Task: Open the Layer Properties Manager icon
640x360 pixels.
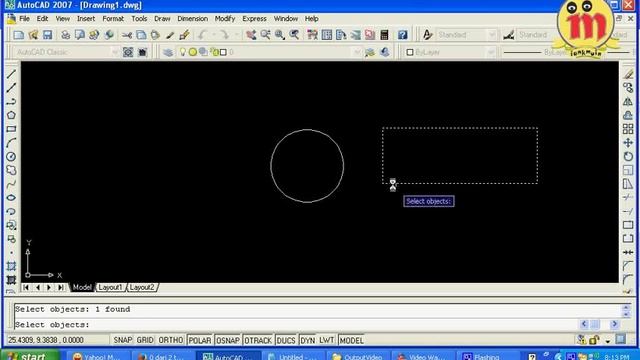Action: click(168, 52)
